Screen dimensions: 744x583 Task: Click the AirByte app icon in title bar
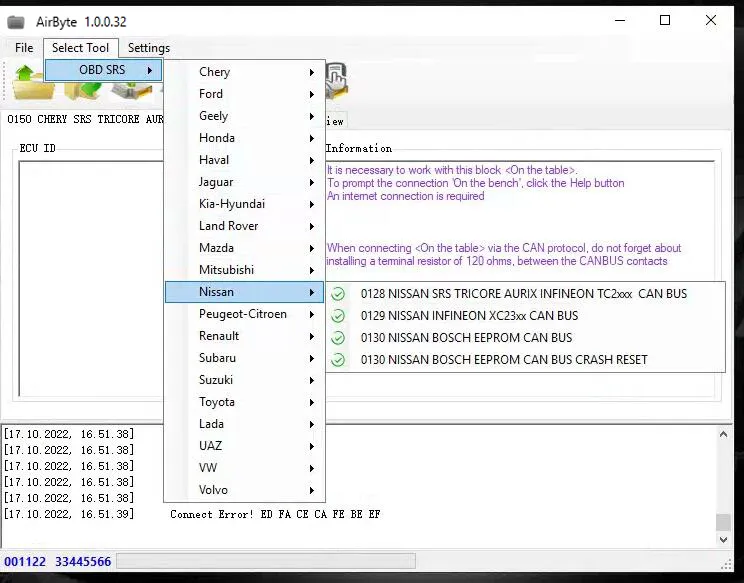[16, 22]
